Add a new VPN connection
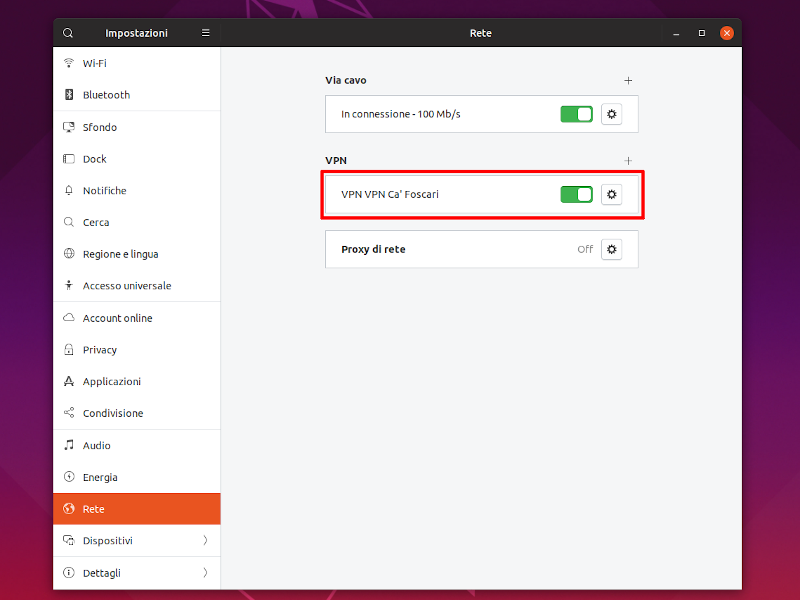800x600 pixels. tap(628, 161)
